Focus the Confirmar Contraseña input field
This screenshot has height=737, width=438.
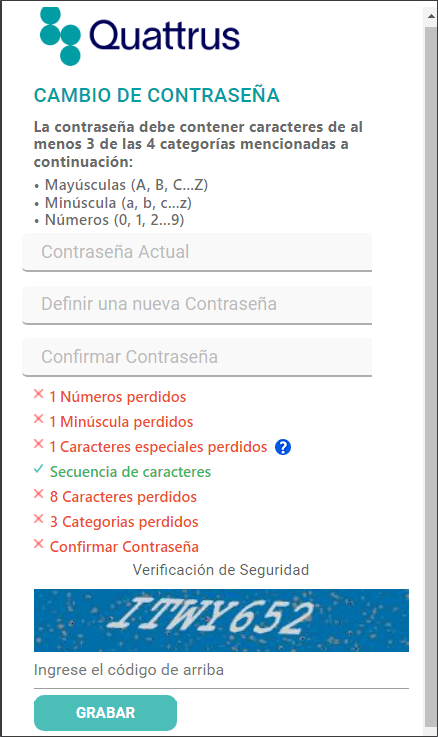[x=197, y=357]
